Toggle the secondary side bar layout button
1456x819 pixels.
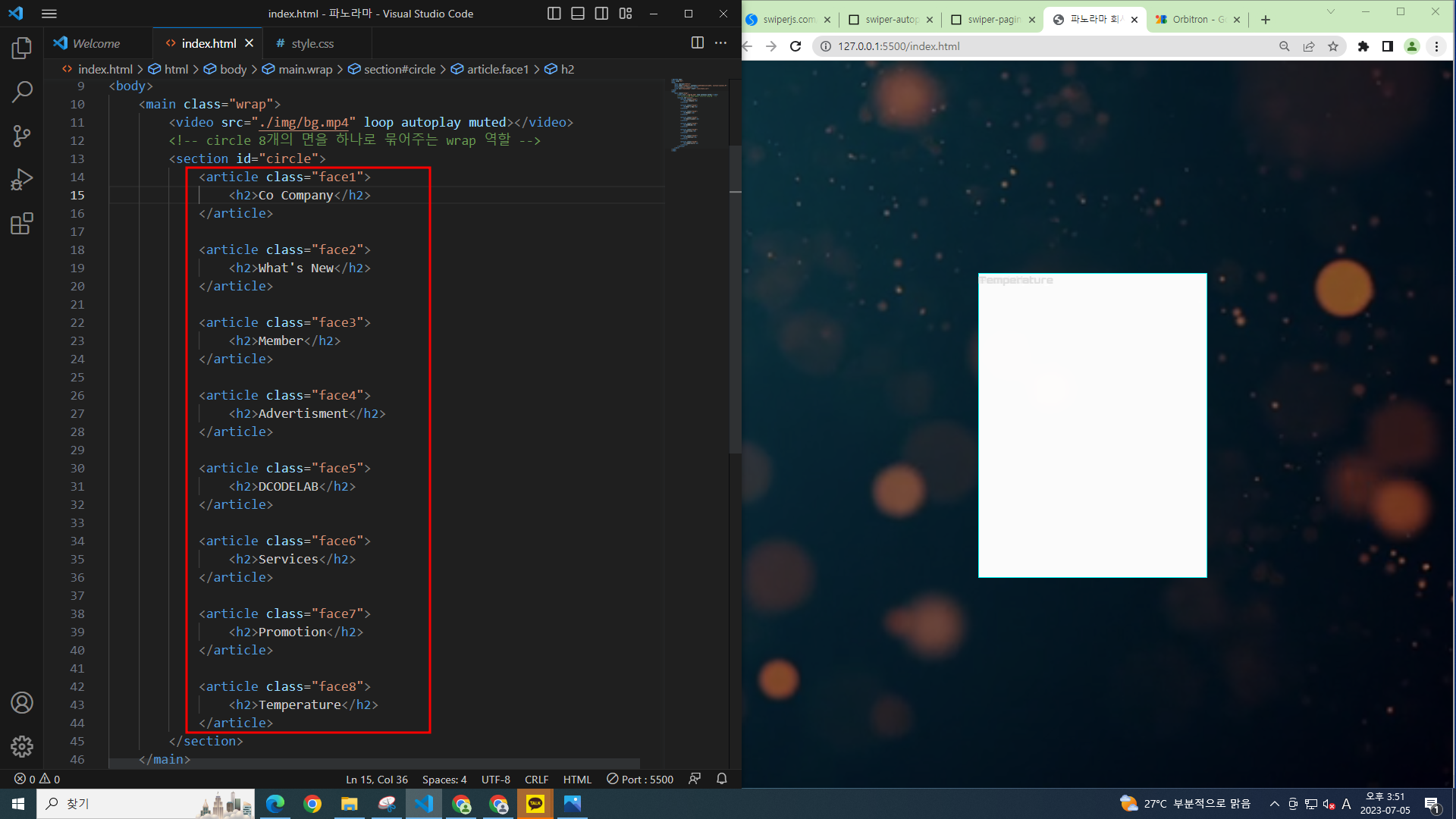point(601,14)
